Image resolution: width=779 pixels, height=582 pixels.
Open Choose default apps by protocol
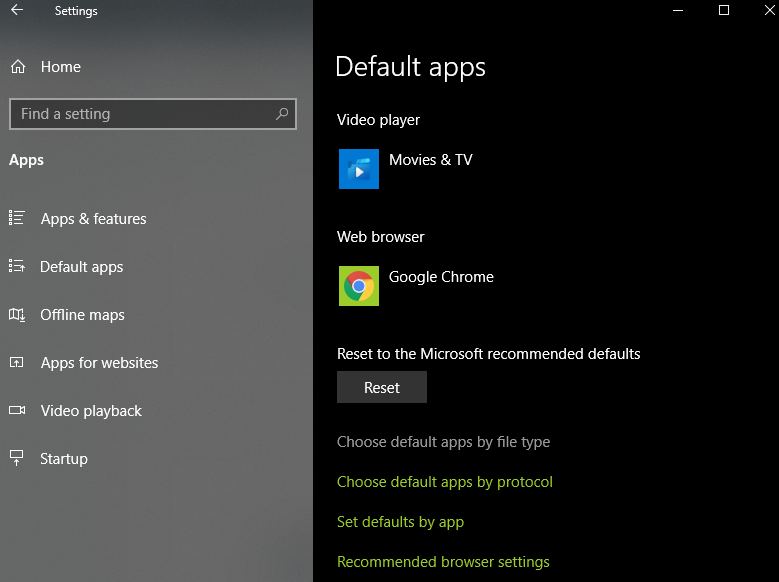point(445,482)
